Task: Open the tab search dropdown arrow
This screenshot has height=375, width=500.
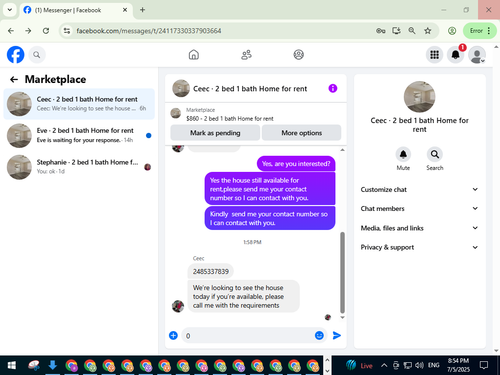Action: tap(10, 10)
